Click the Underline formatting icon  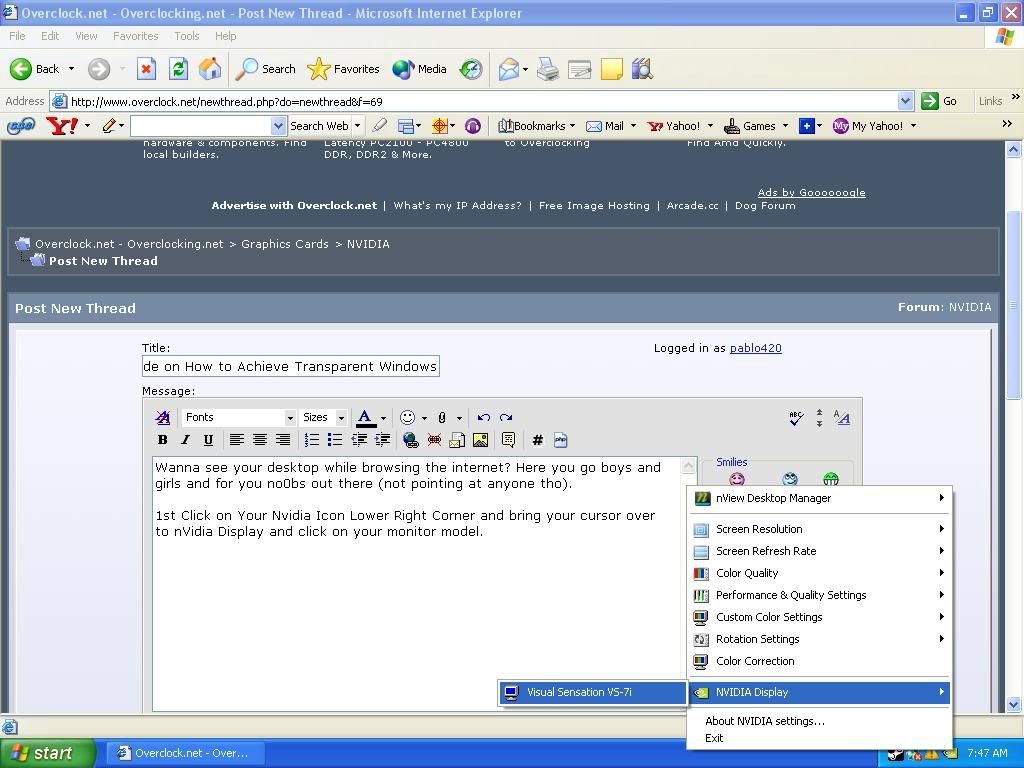[208, 440]
